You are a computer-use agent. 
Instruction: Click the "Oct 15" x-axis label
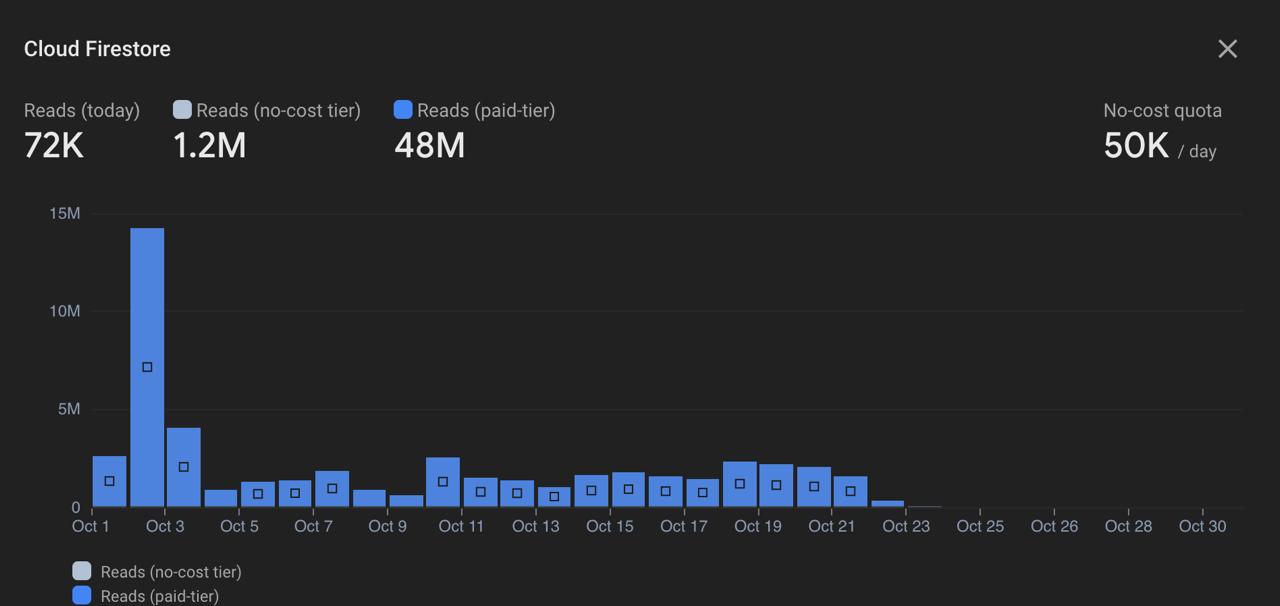pos(610,526)
